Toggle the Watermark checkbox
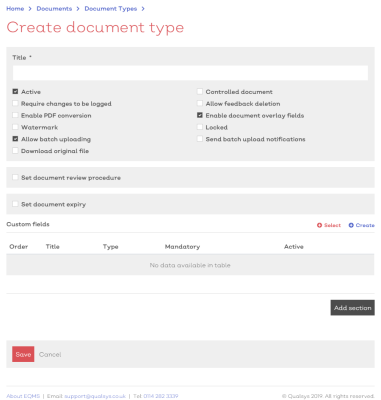 coord(15,127)
